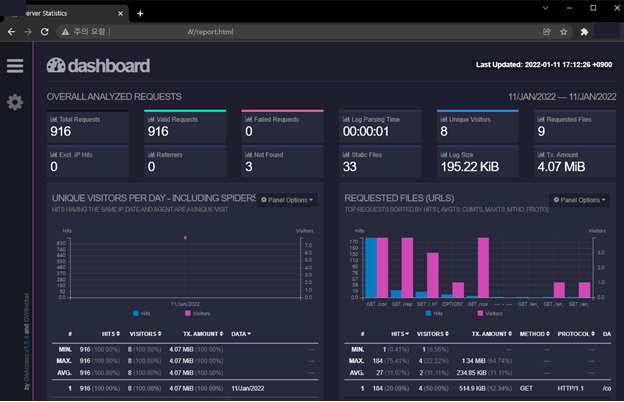This screenshot has height=402, width=624.
Task: Click the address bar URL field
Action: (x=300, y=31)
